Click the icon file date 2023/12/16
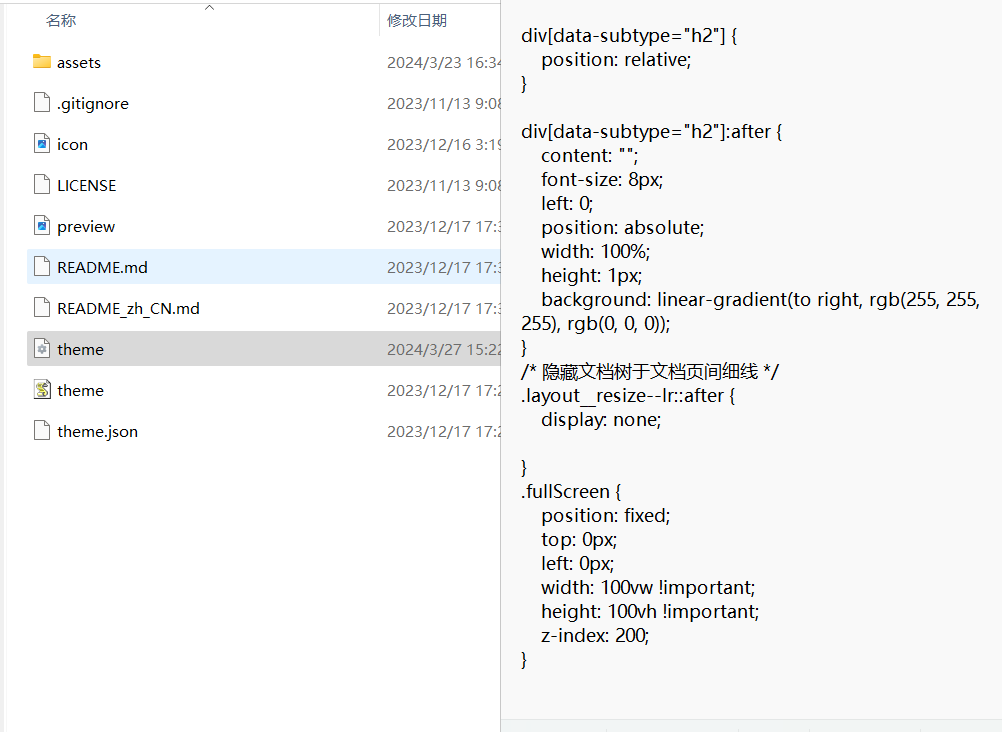Image resolution: width=1002 pixels, height=732 pixels. 443,144
